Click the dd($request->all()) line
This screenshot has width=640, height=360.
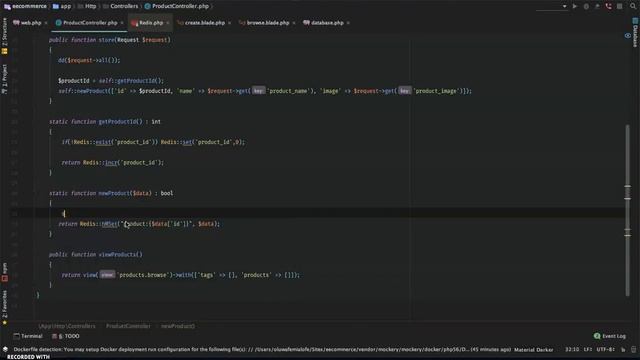pyautogui.click(x=89, y=60)
